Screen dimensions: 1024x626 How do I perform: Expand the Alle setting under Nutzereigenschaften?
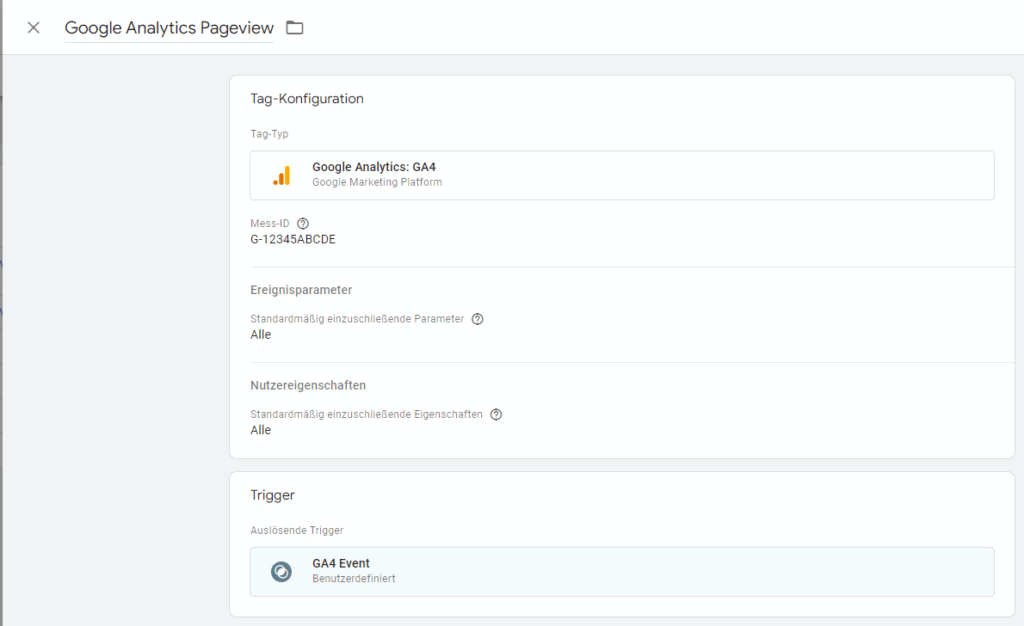click(260, 429)
